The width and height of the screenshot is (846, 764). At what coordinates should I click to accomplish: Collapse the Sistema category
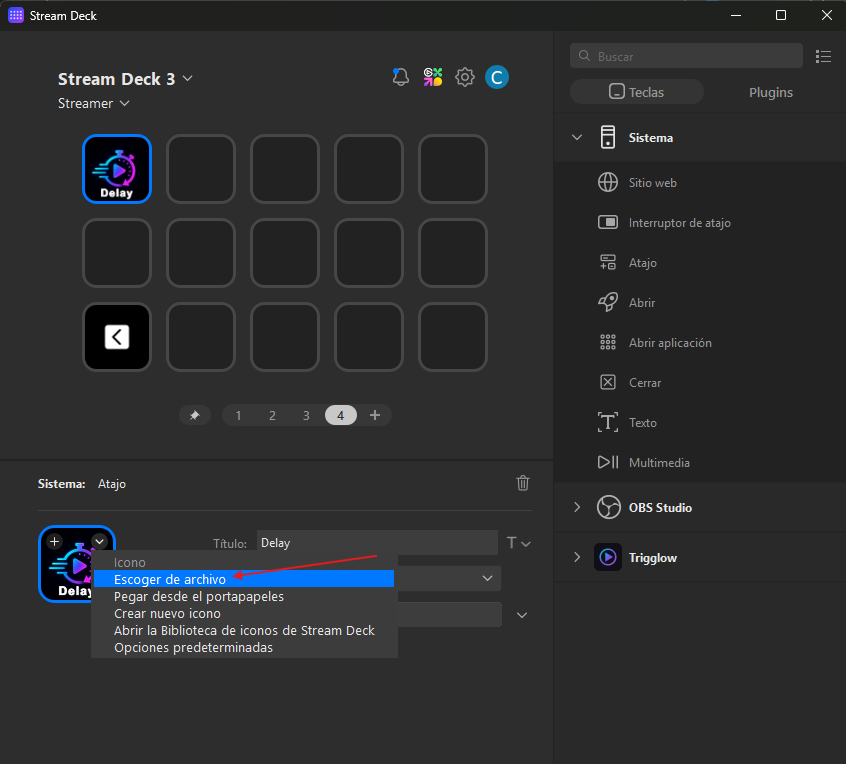577,137
